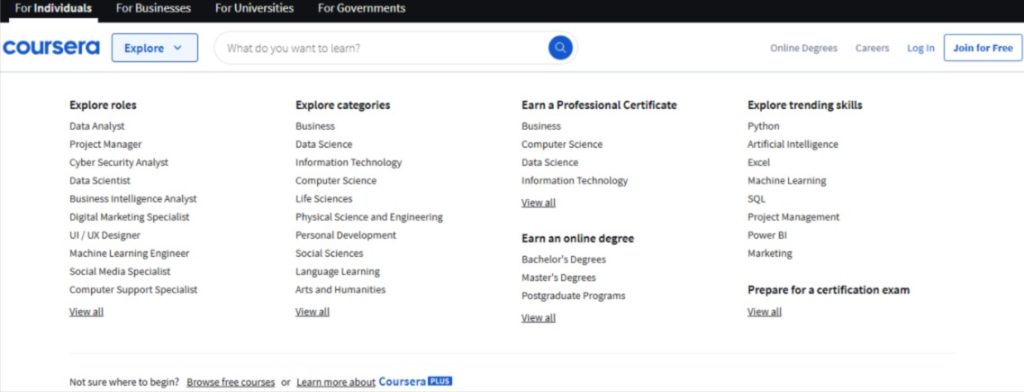The height and width of the screenshot is (392, 1024).
Task: Select Machine Learning Engineer role
Action: click(x=129, y=253)
